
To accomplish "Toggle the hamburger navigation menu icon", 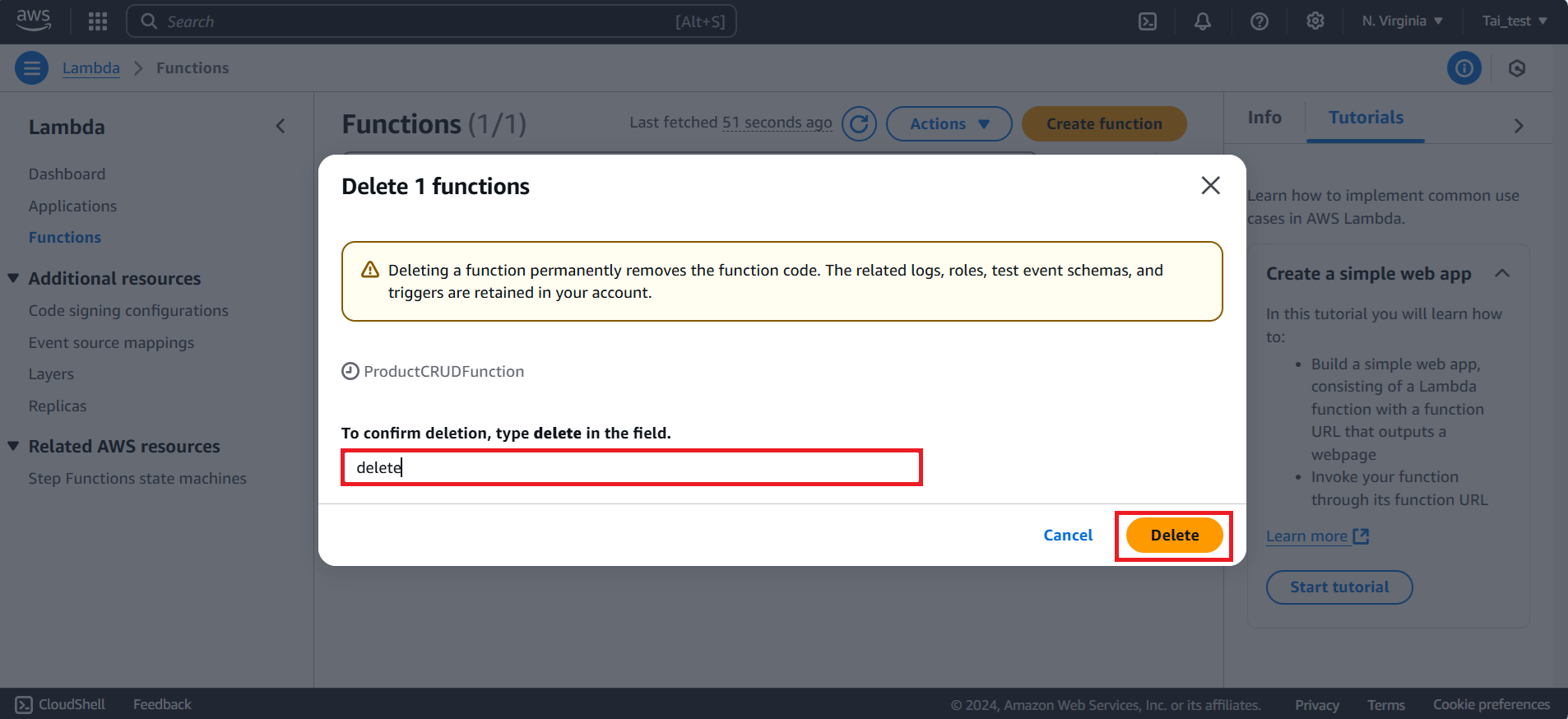I will pyautogui.click(x=32, y=68).
